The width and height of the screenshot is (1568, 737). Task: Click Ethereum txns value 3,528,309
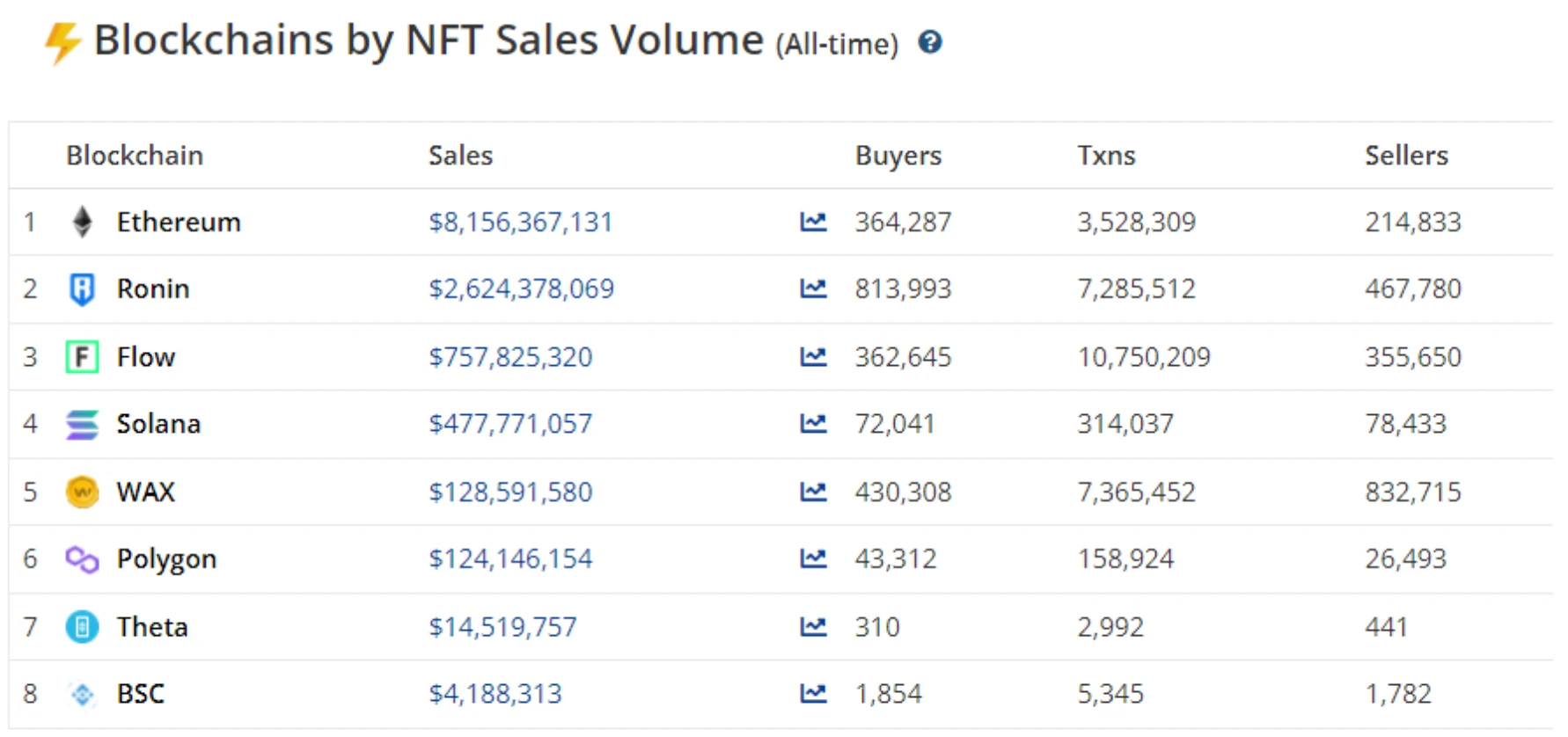1136,222
